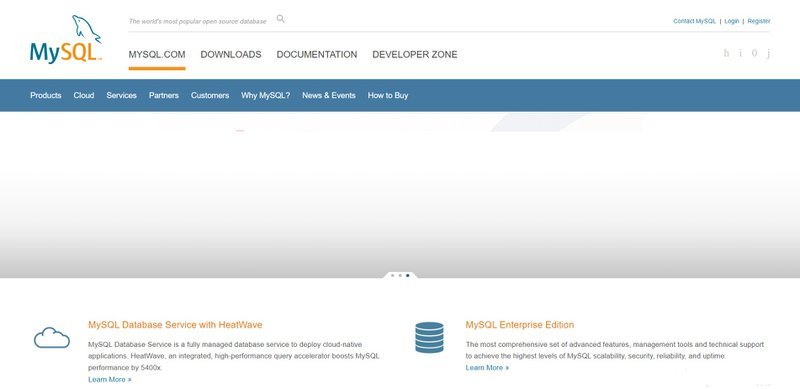Open the News & Events menu item
The height and width of the screenshot is (389, 800).
pos(329,95)
